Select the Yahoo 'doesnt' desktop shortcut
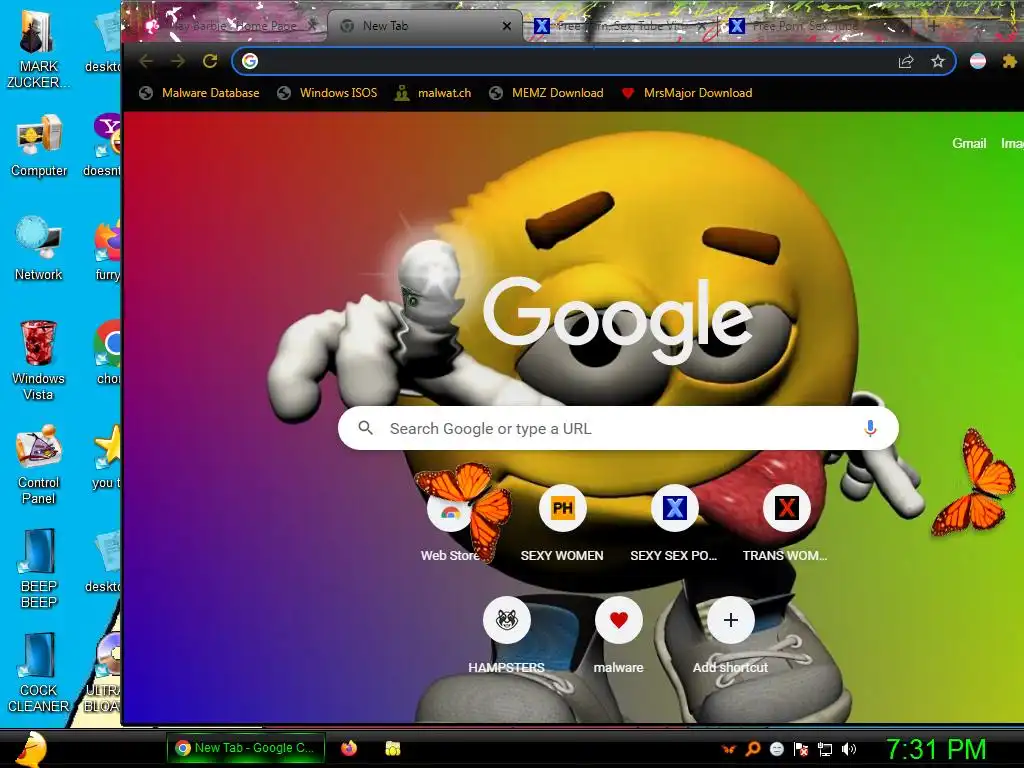 point(104,145)
